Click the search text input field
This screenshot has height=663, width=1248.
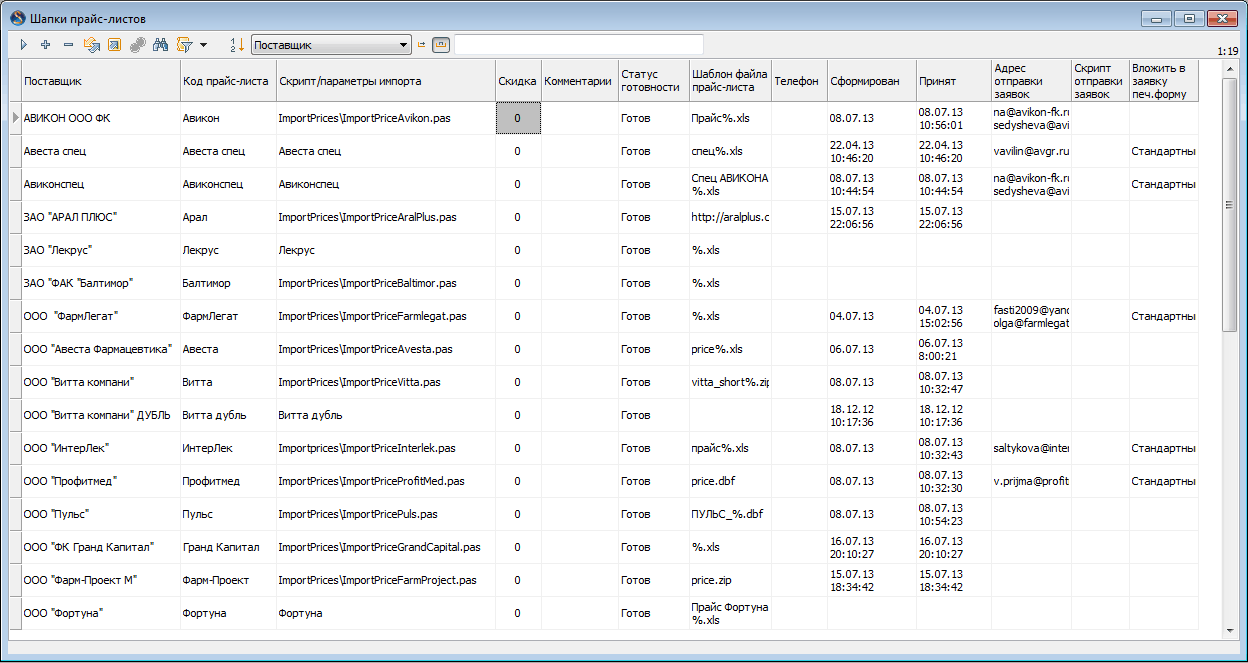point(579,45)
